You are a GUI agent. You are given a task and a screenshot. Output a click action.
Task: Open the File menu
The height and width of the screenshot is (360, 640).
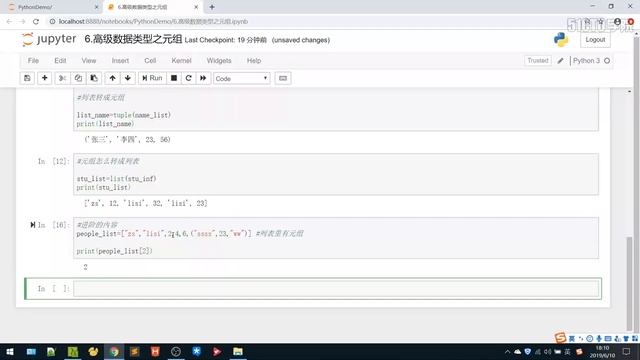(x=33, y=60)
